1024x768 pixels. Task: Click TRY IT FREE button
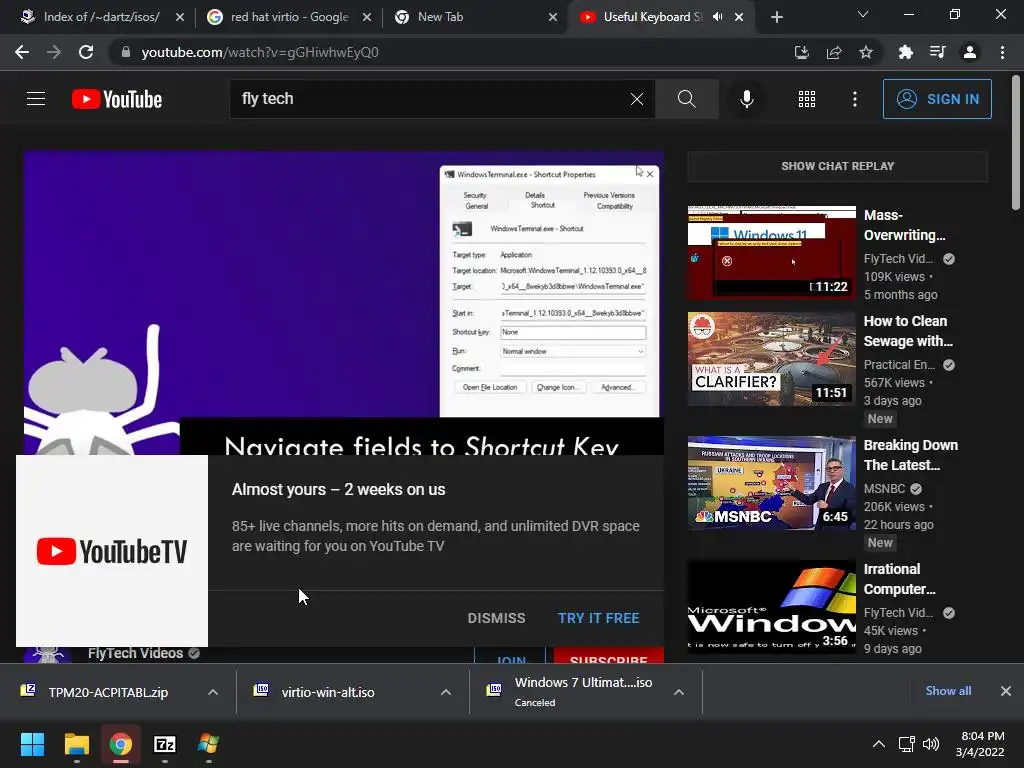[598, 618]
